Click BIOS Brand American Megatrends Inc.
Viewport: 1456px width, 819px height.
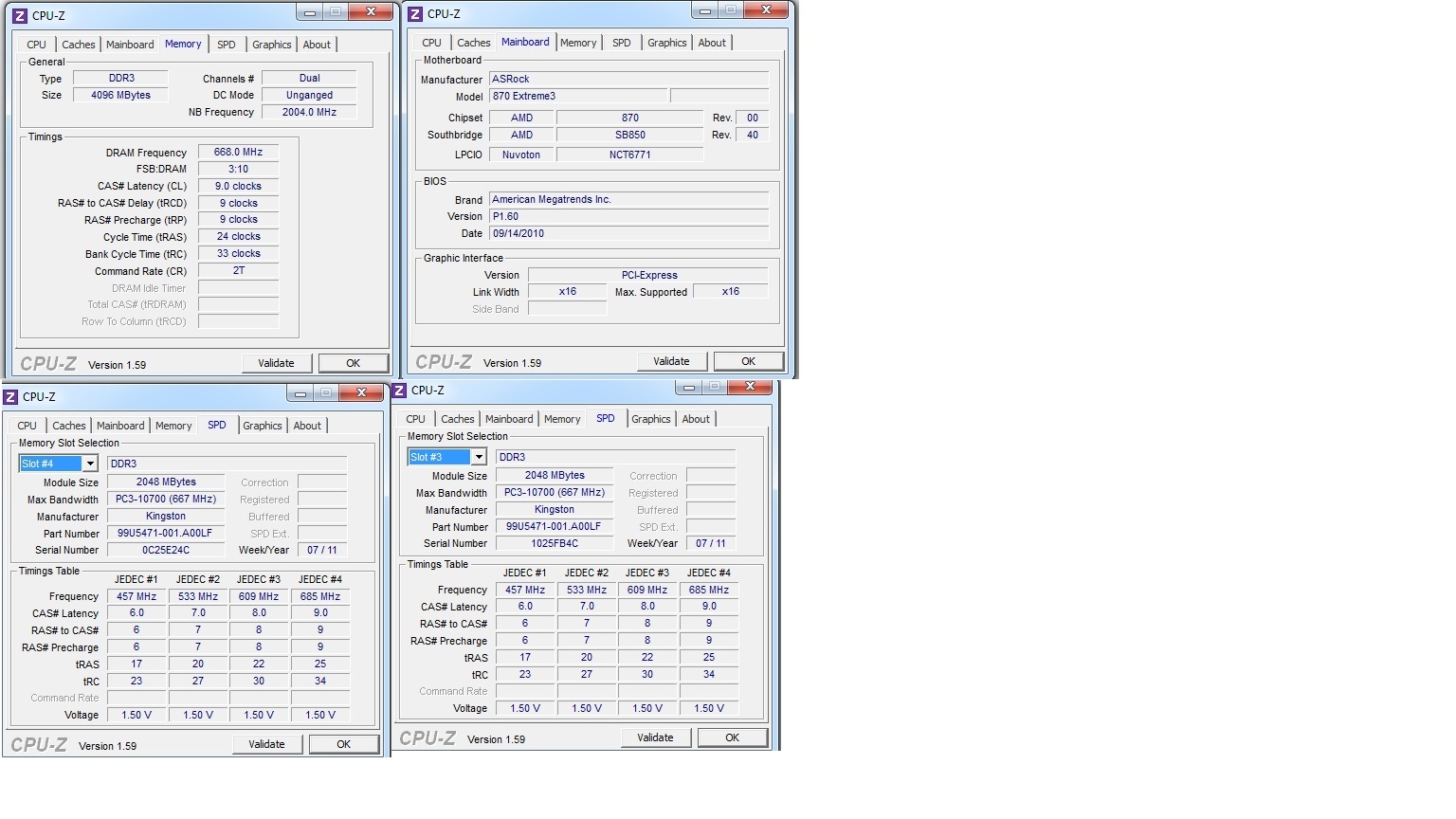628,199
